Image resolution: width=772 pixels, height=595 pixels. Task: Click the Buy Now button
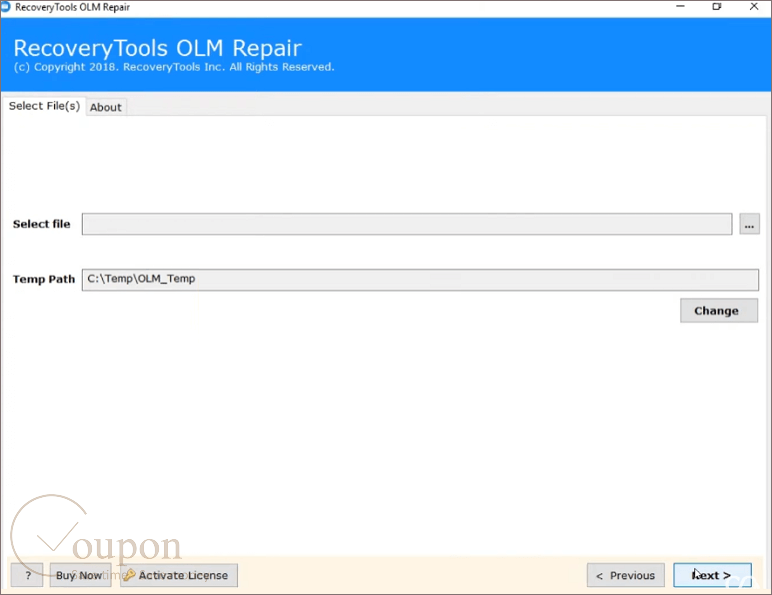point(80,575)
